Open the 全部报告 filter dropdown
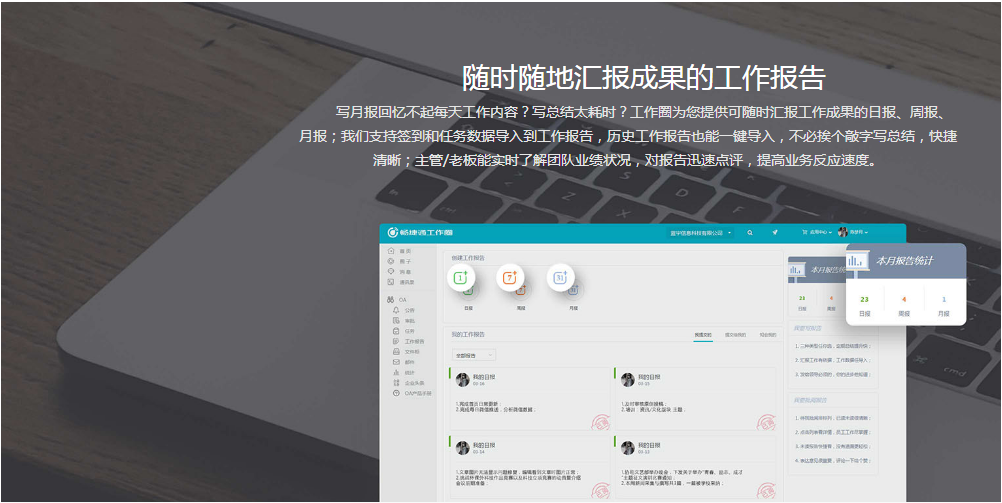This screenshot has height=503, width=1002. 474,354
